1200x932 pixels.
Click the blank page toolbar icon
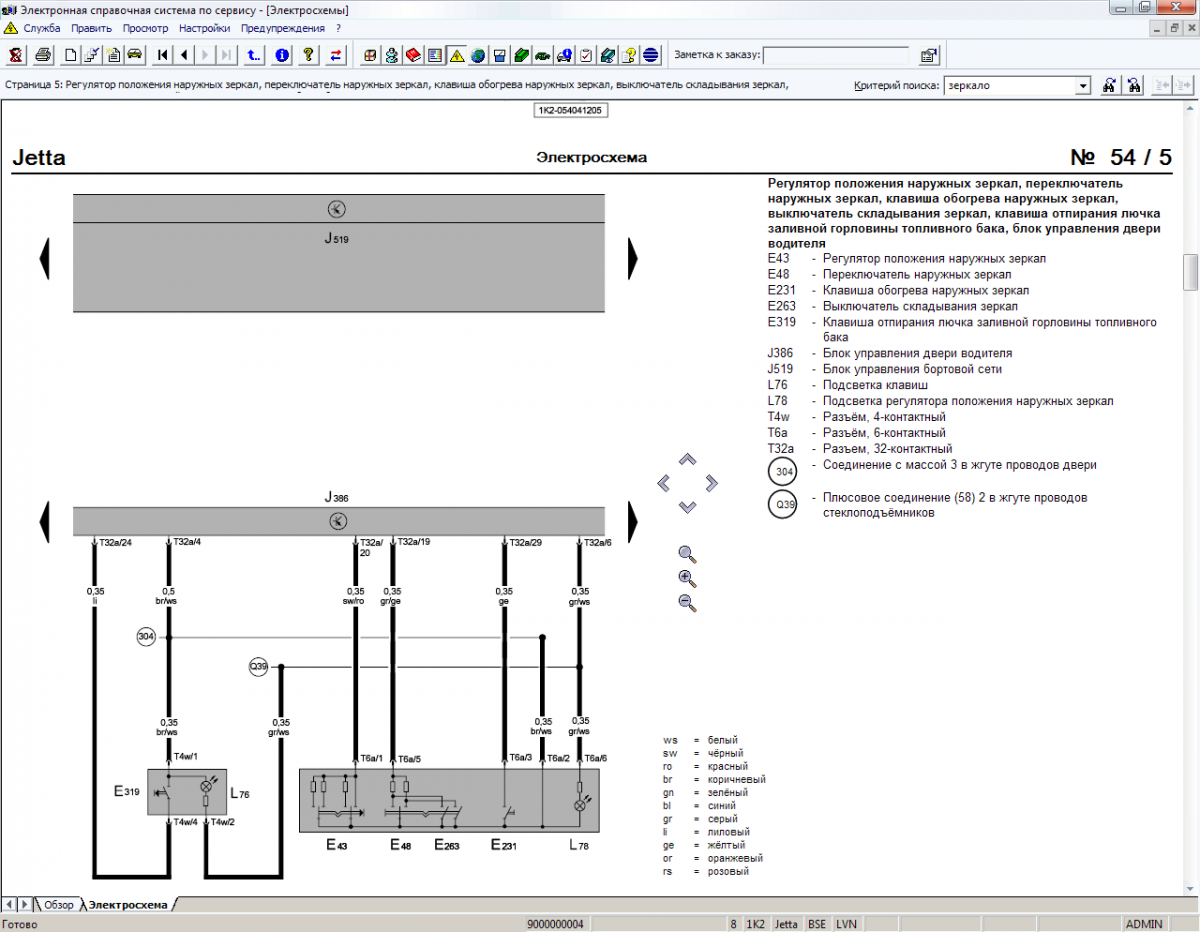click(71, 55)
